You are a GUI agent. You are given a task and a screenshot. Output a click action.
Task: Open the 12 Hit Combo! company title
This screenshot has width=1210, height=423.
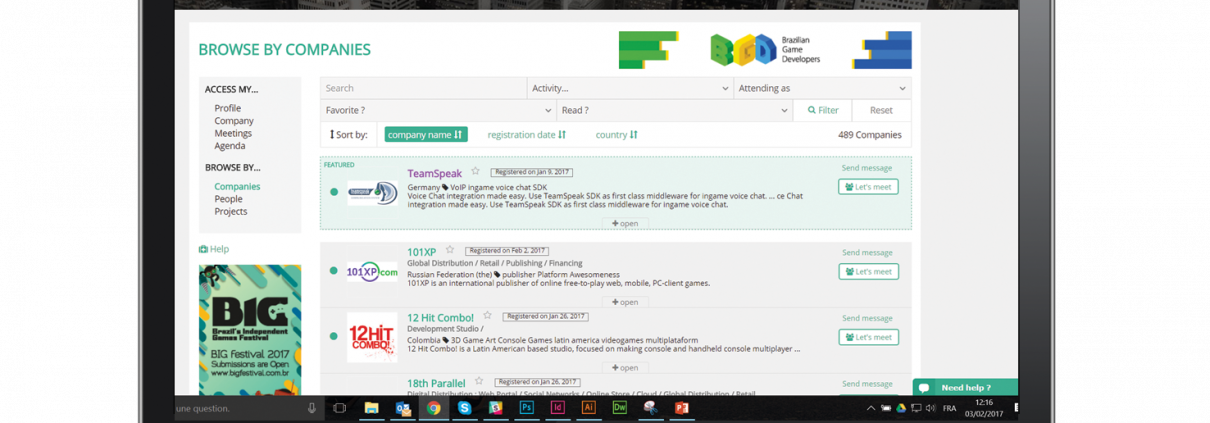(440, 318)
